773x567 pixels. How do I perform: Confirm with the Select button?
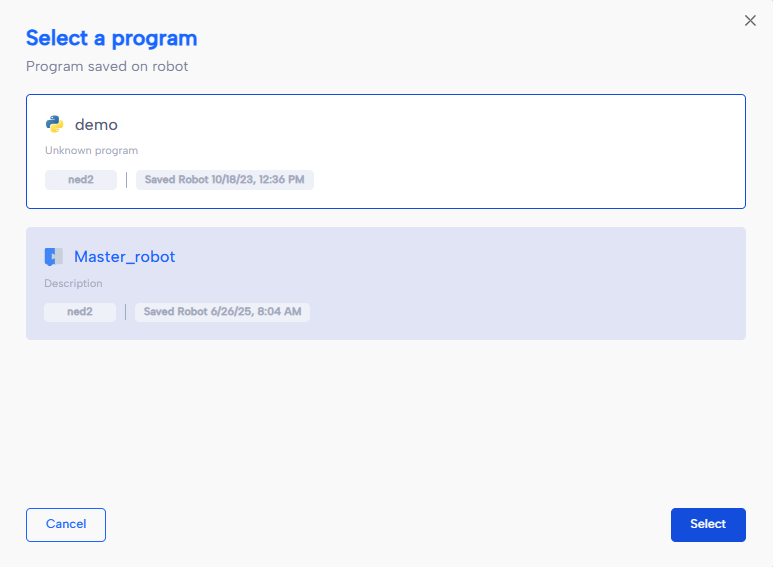[708, 525]
